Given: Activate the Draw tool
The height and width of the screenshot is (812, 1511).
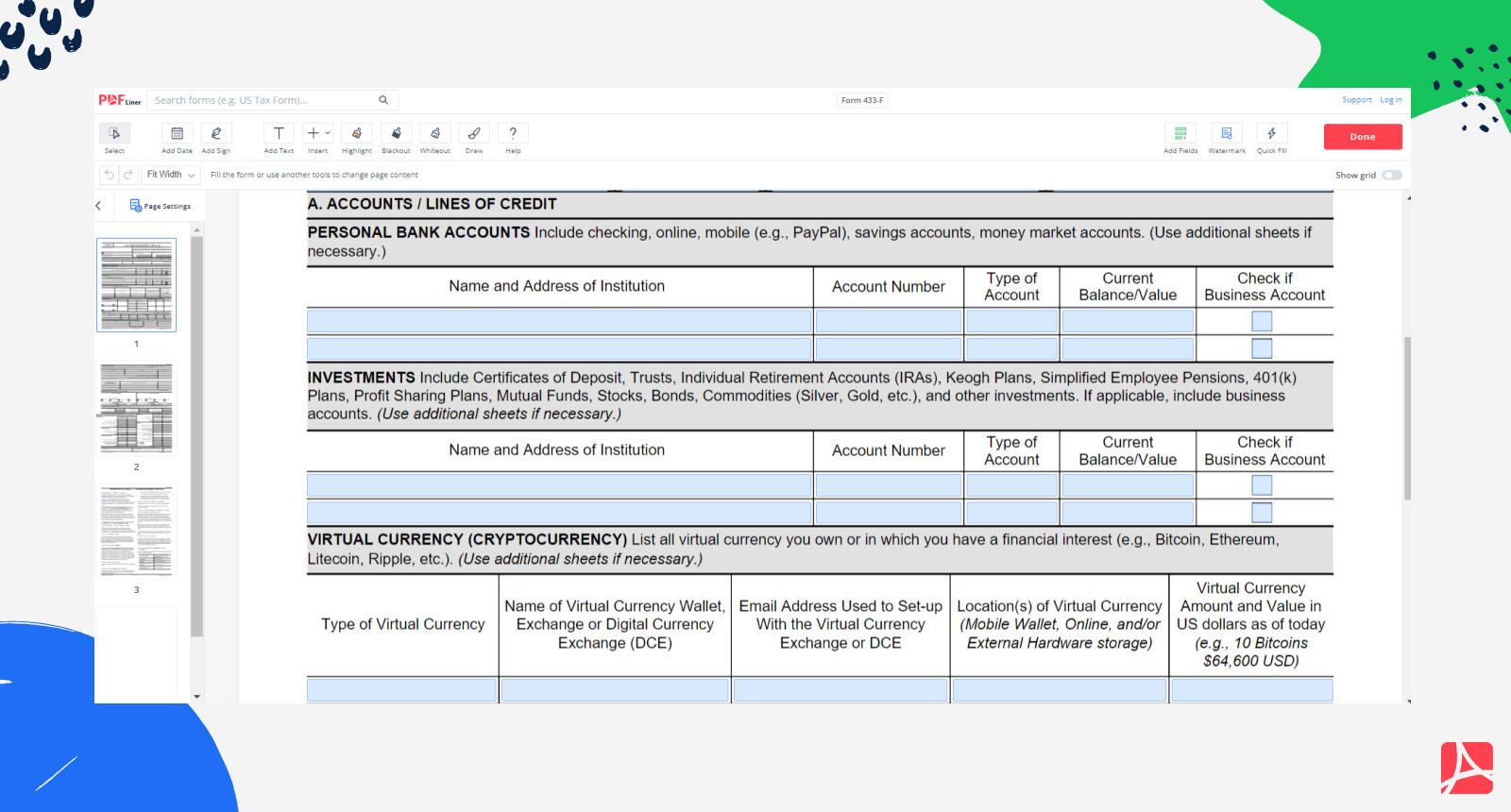Looking at the screenshot, I should (474, 138).
